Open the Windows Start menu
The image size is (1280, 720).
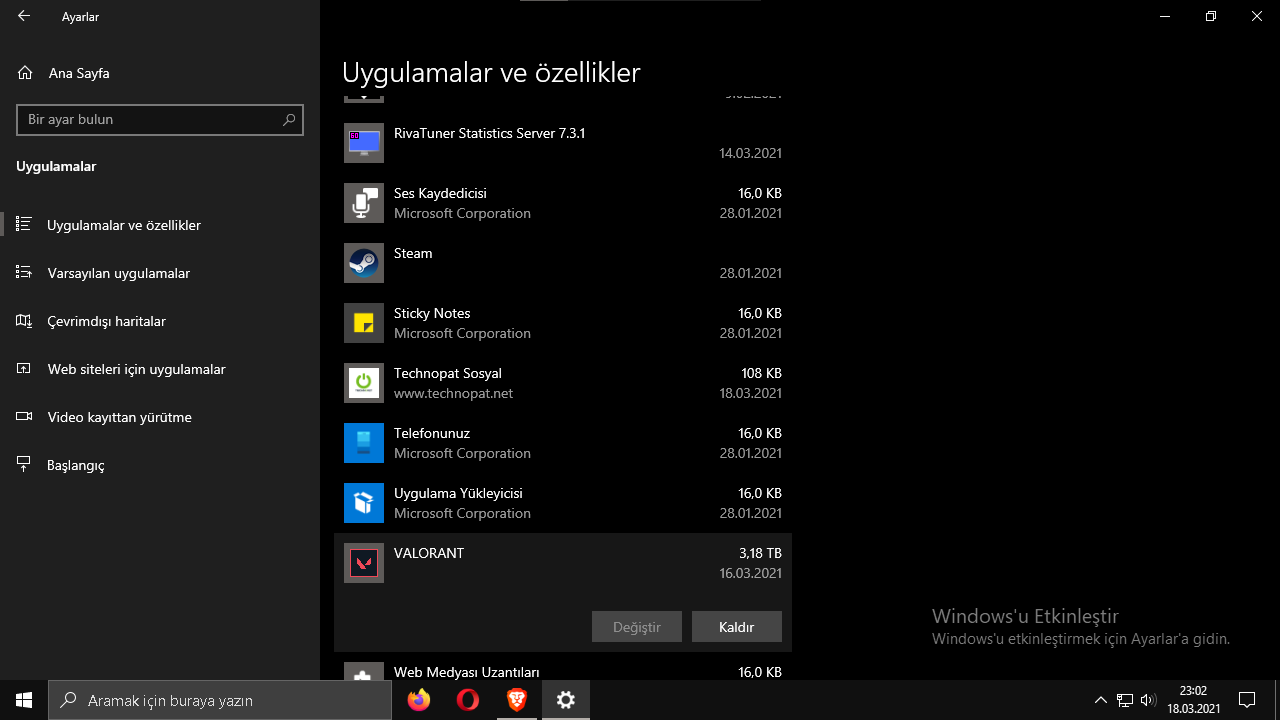(24, 700)
